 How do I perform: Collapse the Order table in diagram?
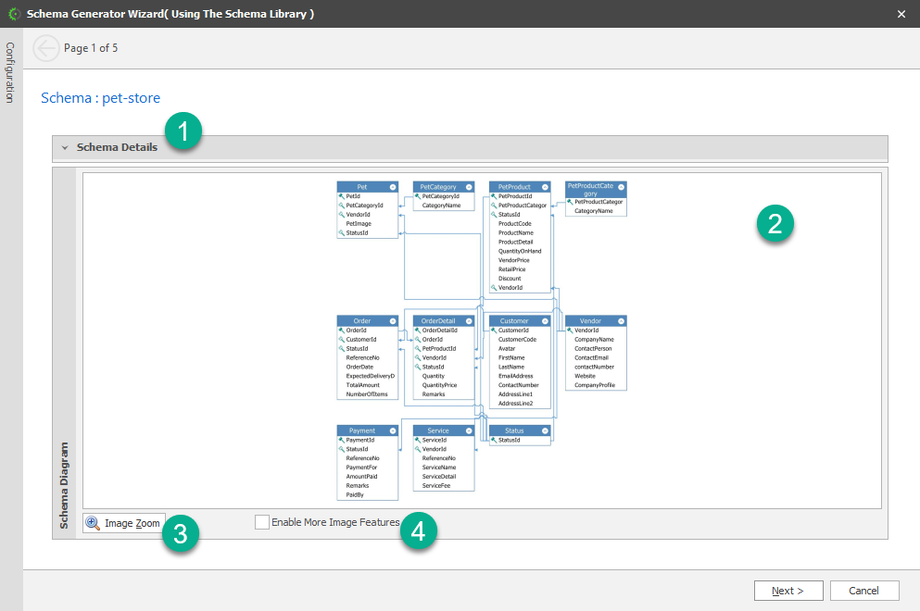(393, 321)
